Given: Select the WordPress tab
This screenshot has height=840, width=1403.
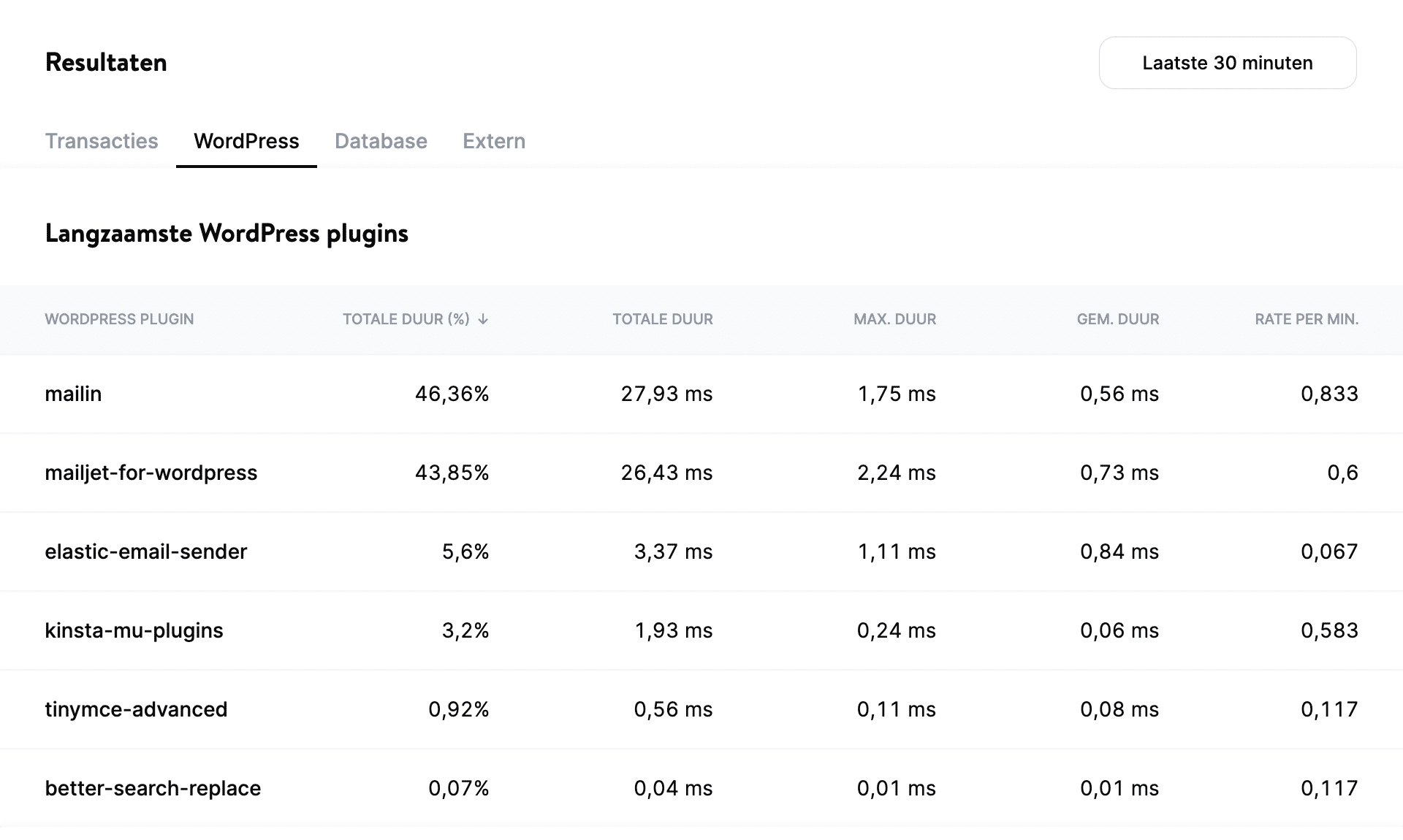Looking at the screenshot, I should pos(246,141).
